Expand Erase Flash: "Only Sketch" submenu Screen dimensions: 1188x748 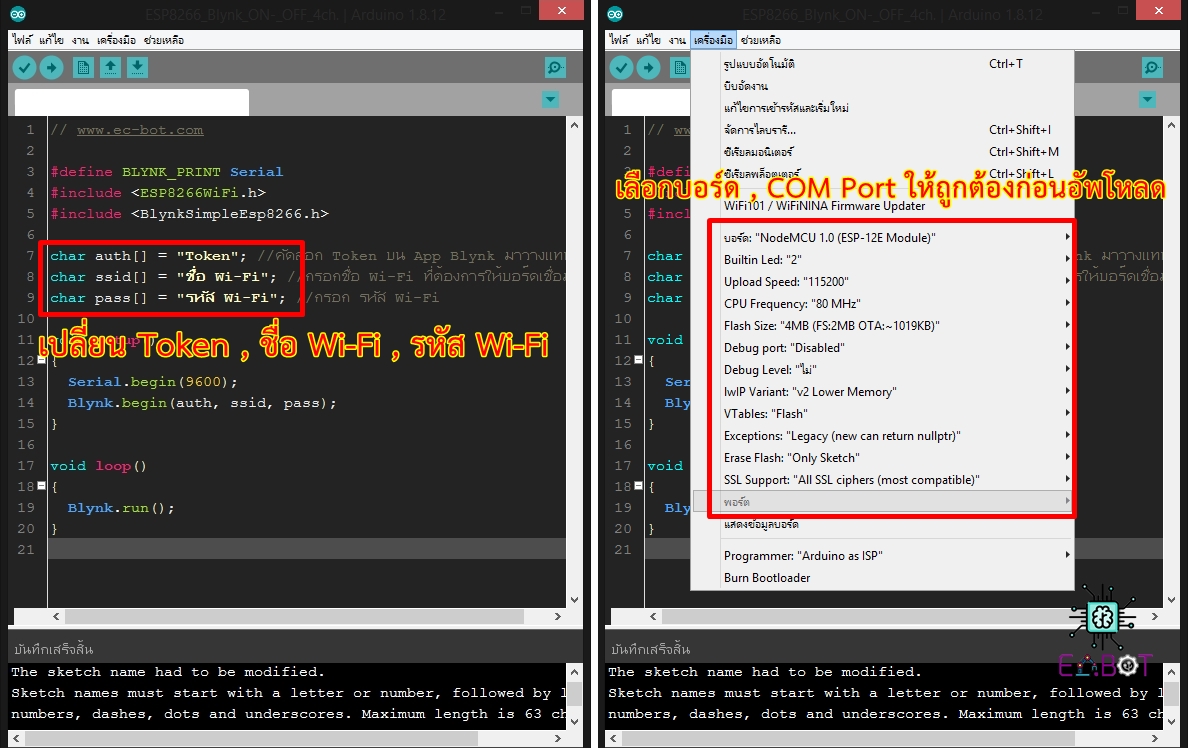point(883,457)
